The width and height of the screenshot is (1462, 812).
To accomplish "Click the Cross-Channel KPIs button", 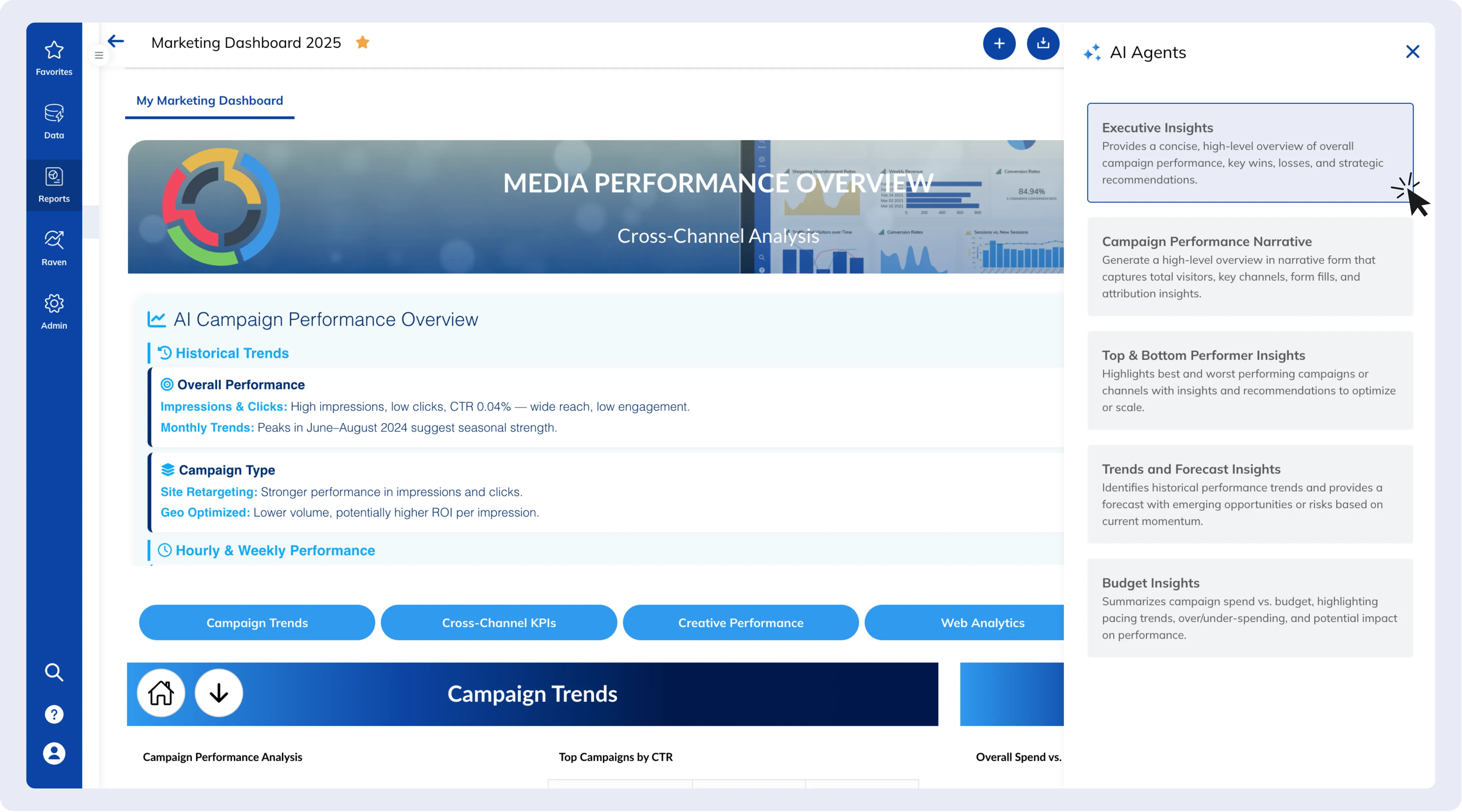I will coord(498,622).
